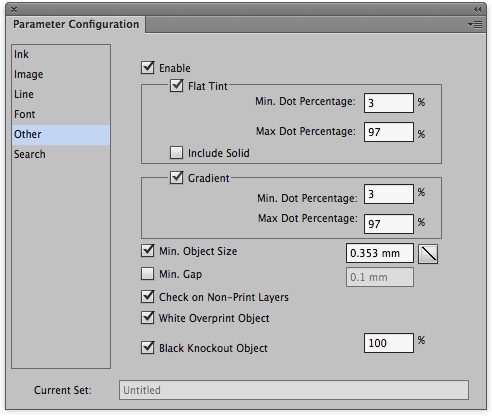This screenshot has height=417, width=492.
Task: Click the Black Knockout percentage field
Action: [389, 343]
